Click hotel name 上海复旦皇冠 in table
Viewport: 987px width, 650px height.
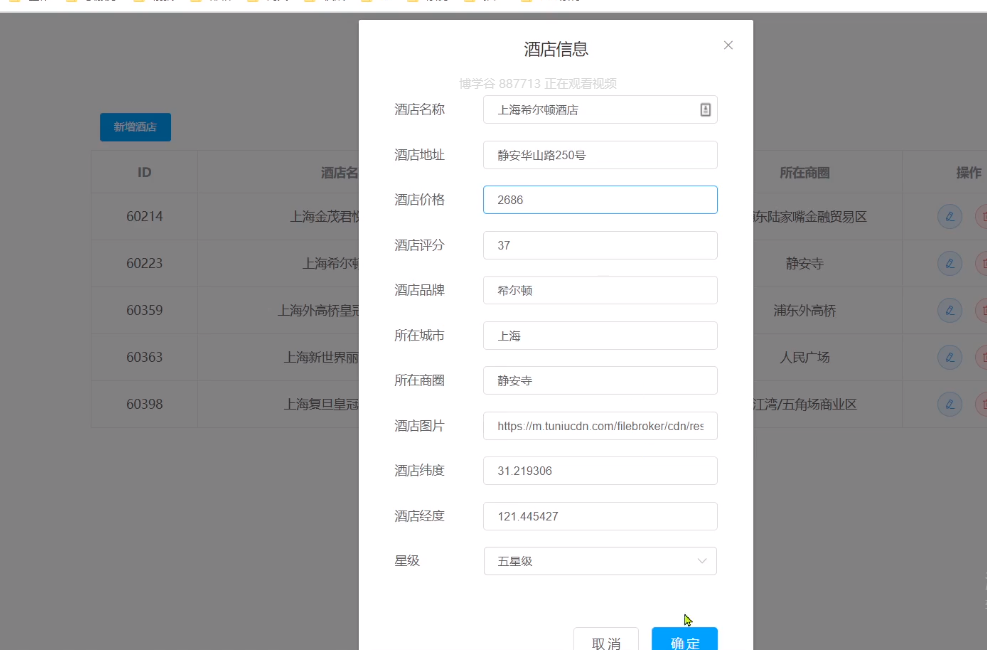(321, 404)
